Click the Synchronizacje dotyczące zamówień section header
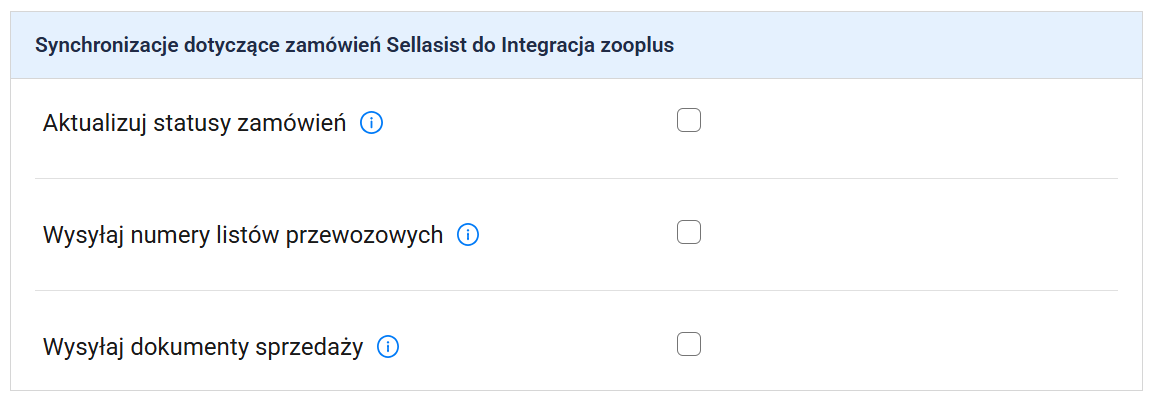 (355, 46)
